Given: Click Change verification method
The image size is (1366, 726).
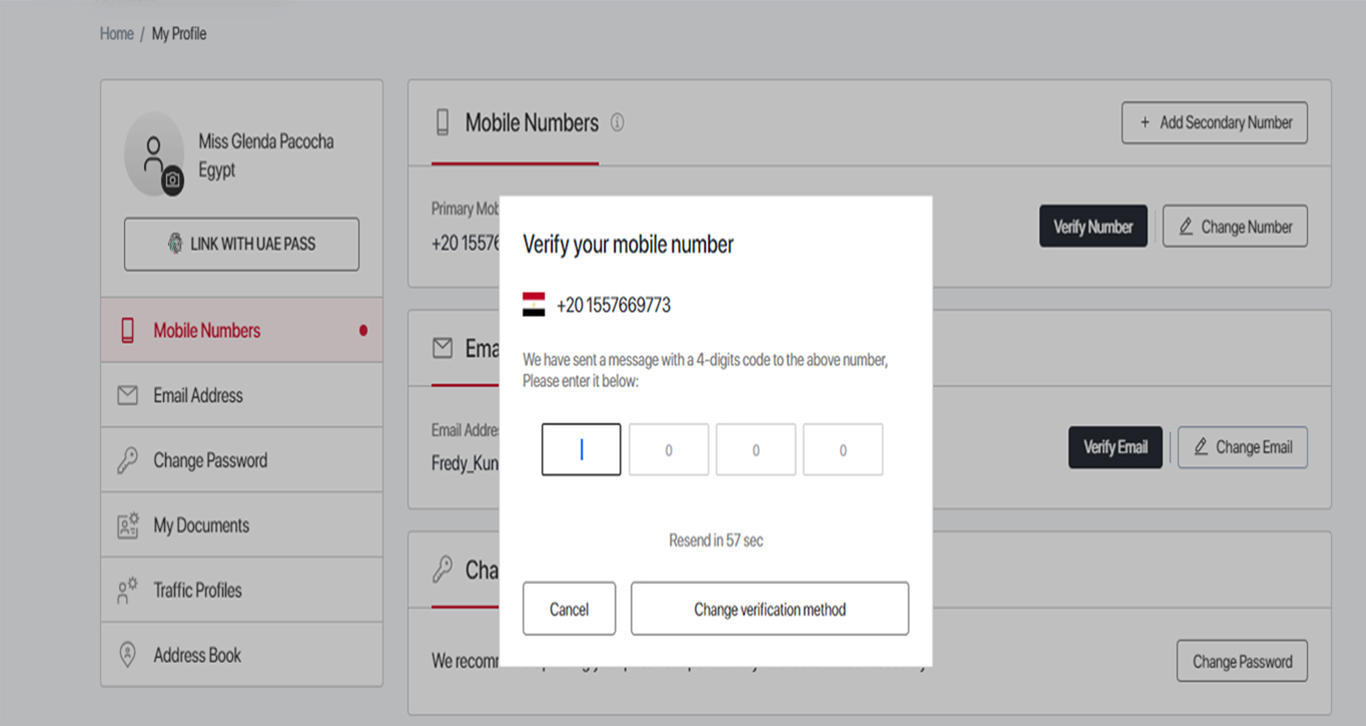Looking at the screenshot, I should 769,608.
